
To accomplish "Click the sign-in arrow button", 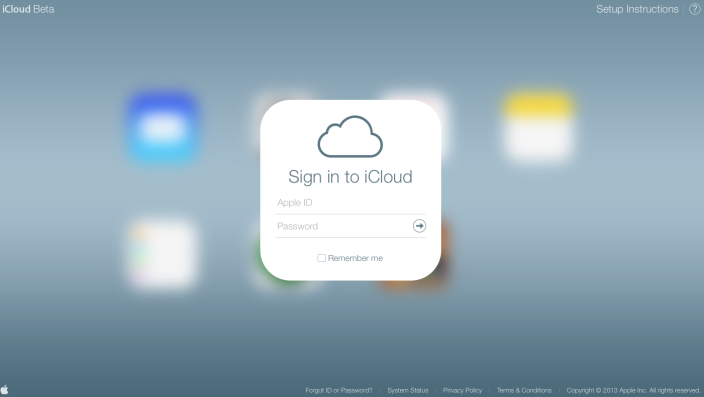I will pyautogui.click(x=419, y=226).
